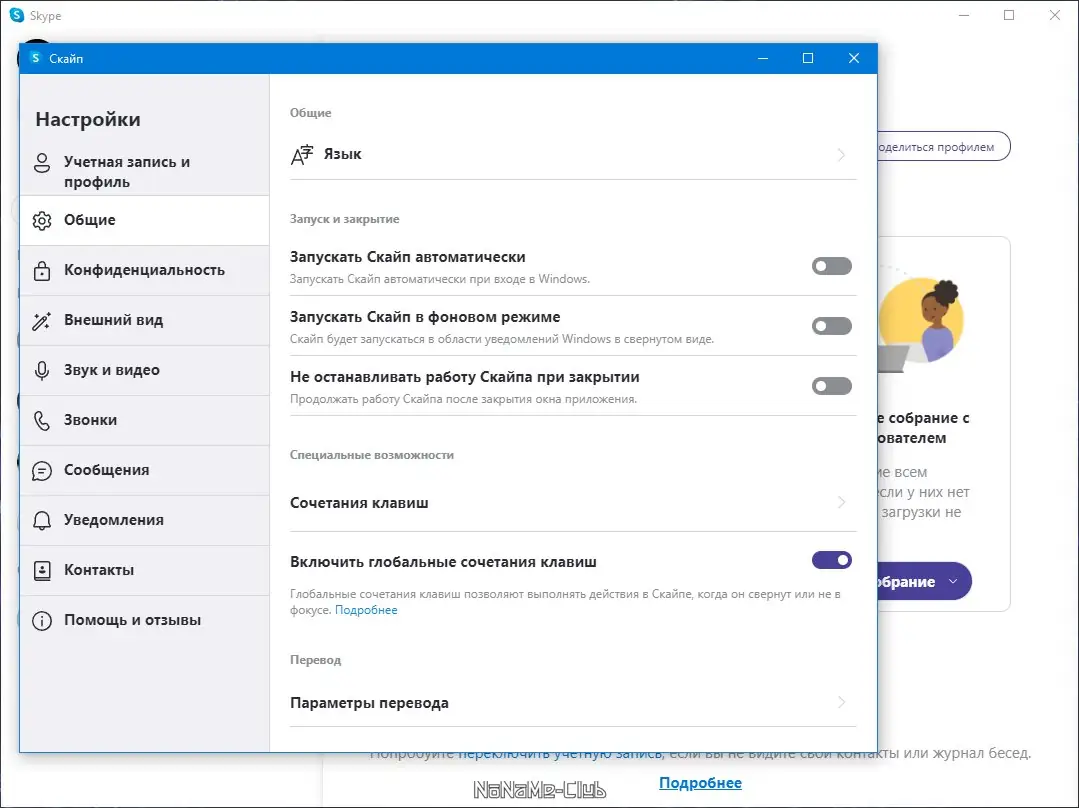The height and width of the screenshot is (808, 1079).
Task: Switch to Конфиденциальность settings
Action: coord(145,270)
